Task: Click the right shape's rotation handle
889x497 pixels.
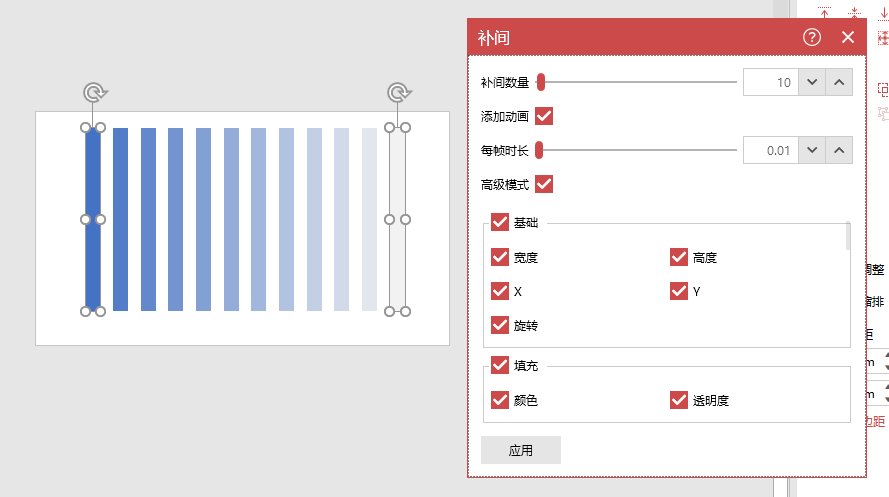Action: coord(398,93)
